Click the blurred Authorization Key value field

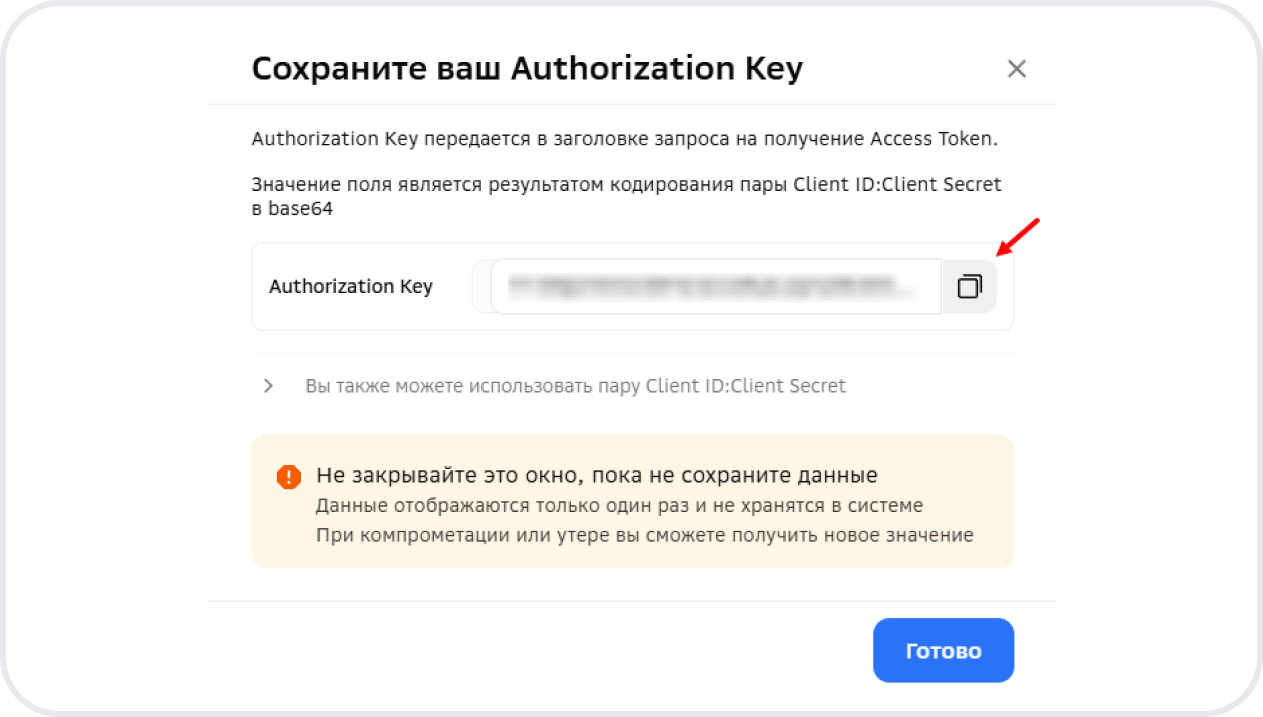pos(714,287)
